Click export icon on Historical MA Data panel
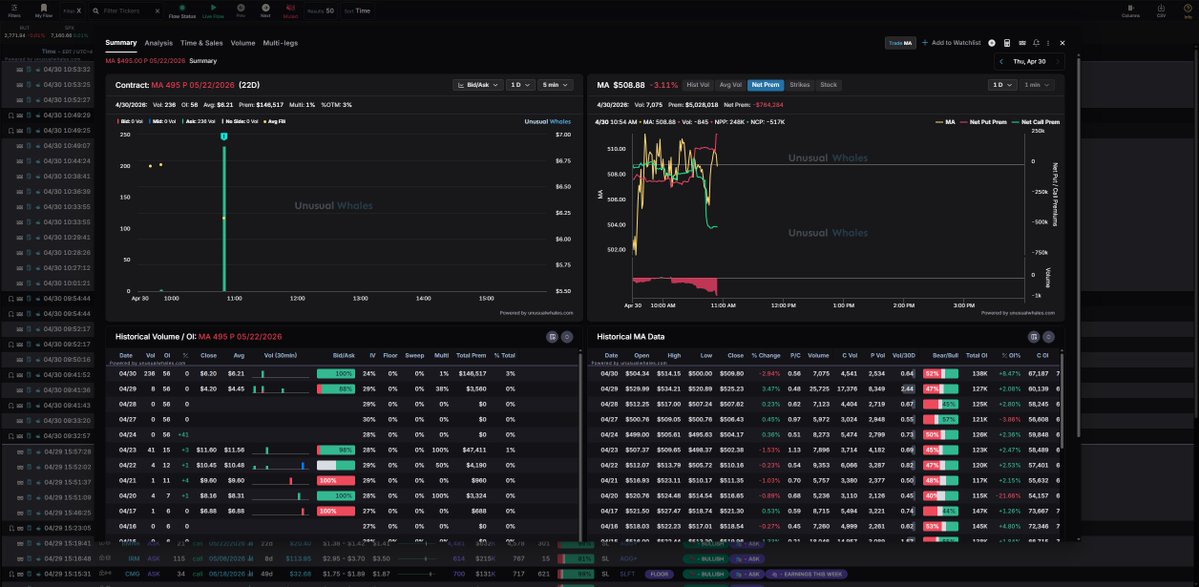The width and height of the screenshot is (1199, 587). (x=1034, y=336)
